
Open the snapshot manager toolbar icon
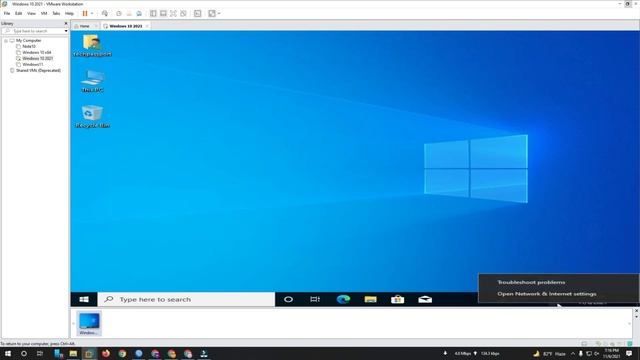tap(139, 13)
